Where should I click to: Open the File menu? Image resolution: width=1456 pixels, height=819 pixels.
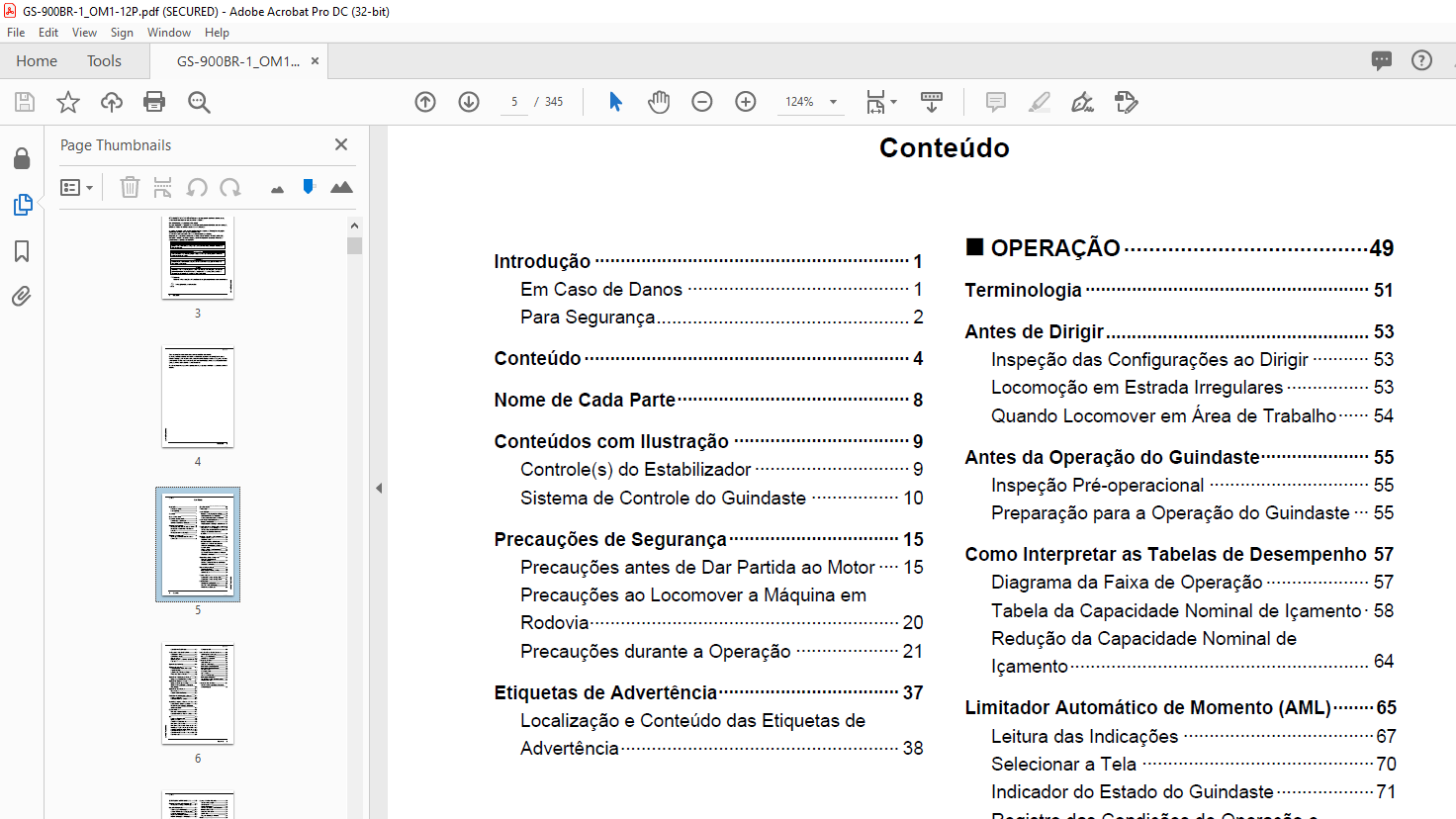16,33
